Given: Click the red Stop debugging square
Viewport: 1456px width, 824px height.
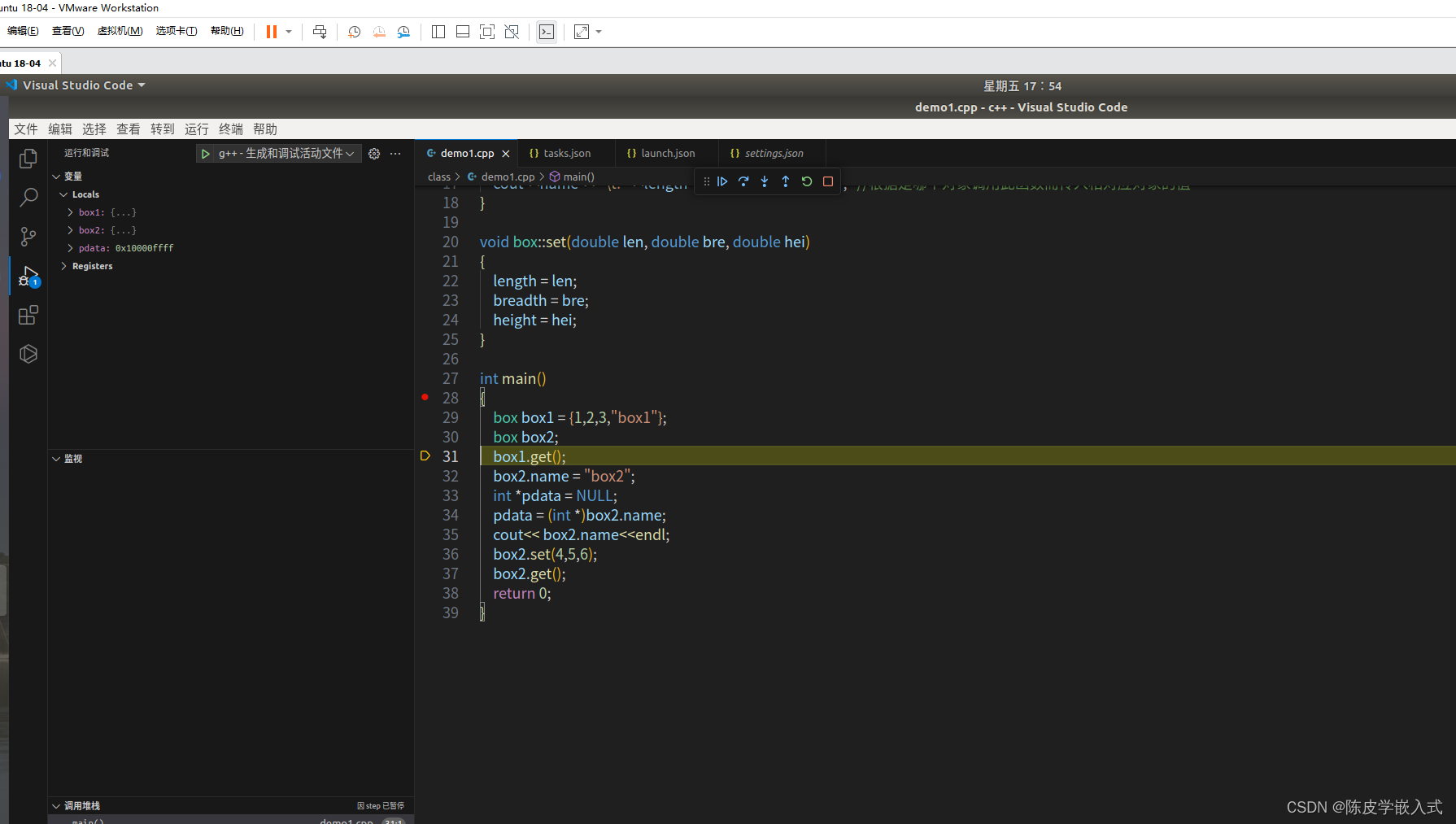Looking at the screenshot, I should pyautogui.click(x=828, y=181).
